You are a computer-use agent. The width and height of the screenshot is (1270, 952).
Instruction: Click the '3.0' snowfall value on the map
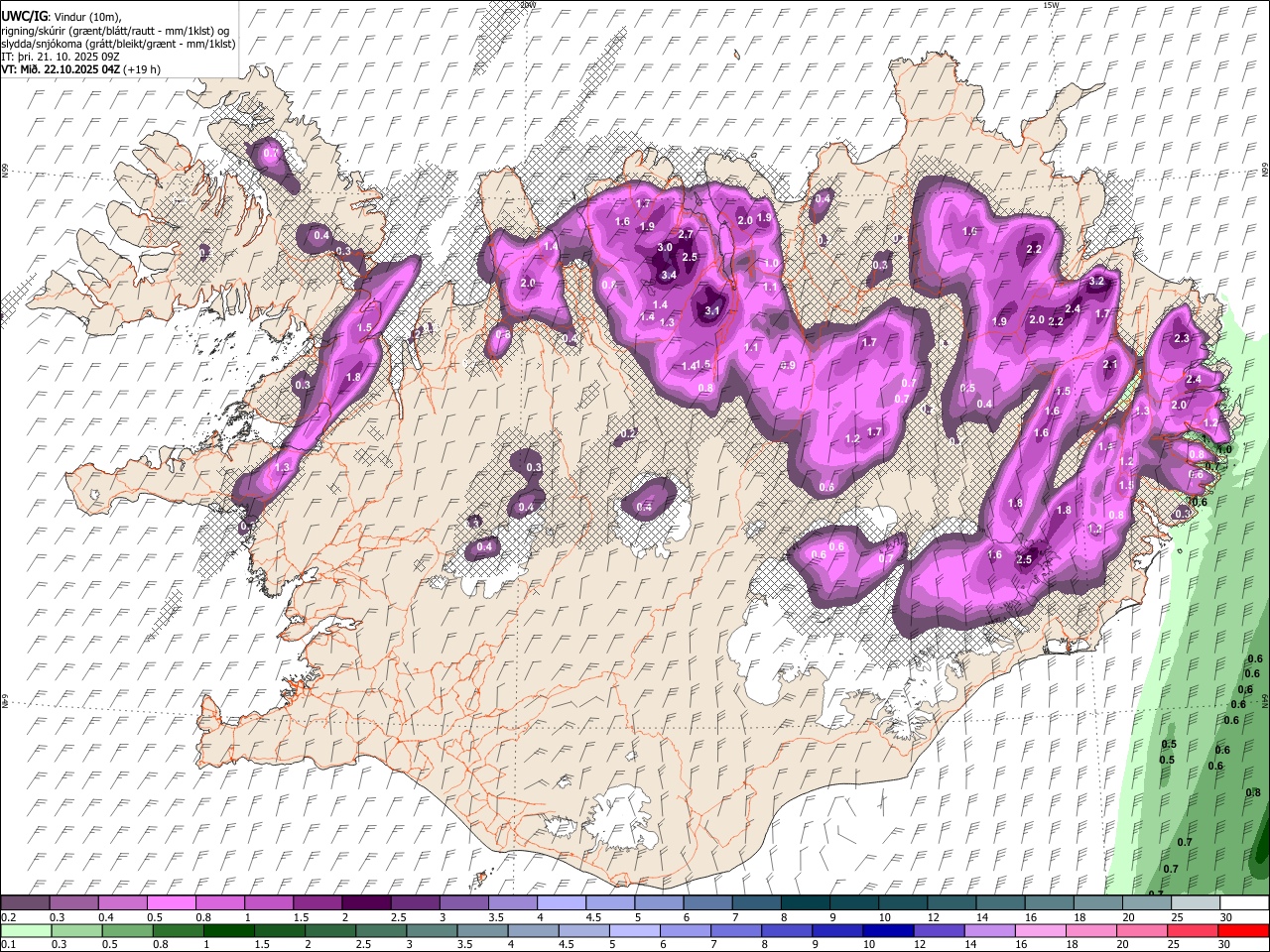pyautogui.click(x=665, y=247)
